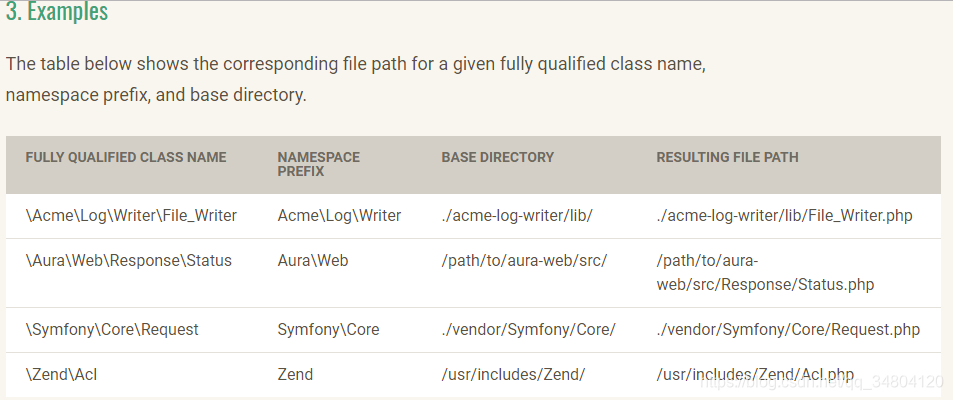
Task: Click the \Zend\Acl class name cell
Action: [61, 374]
